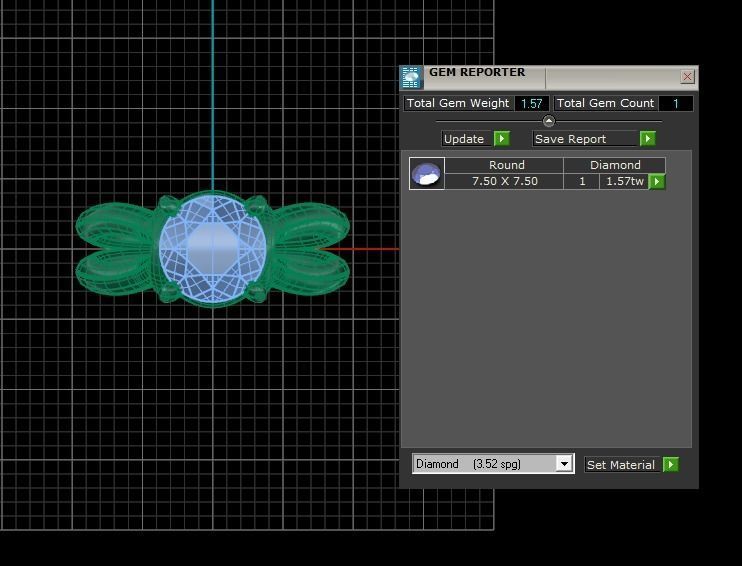
Task: Click the green arrow next to 1.57tw
Action: point(657,181)
